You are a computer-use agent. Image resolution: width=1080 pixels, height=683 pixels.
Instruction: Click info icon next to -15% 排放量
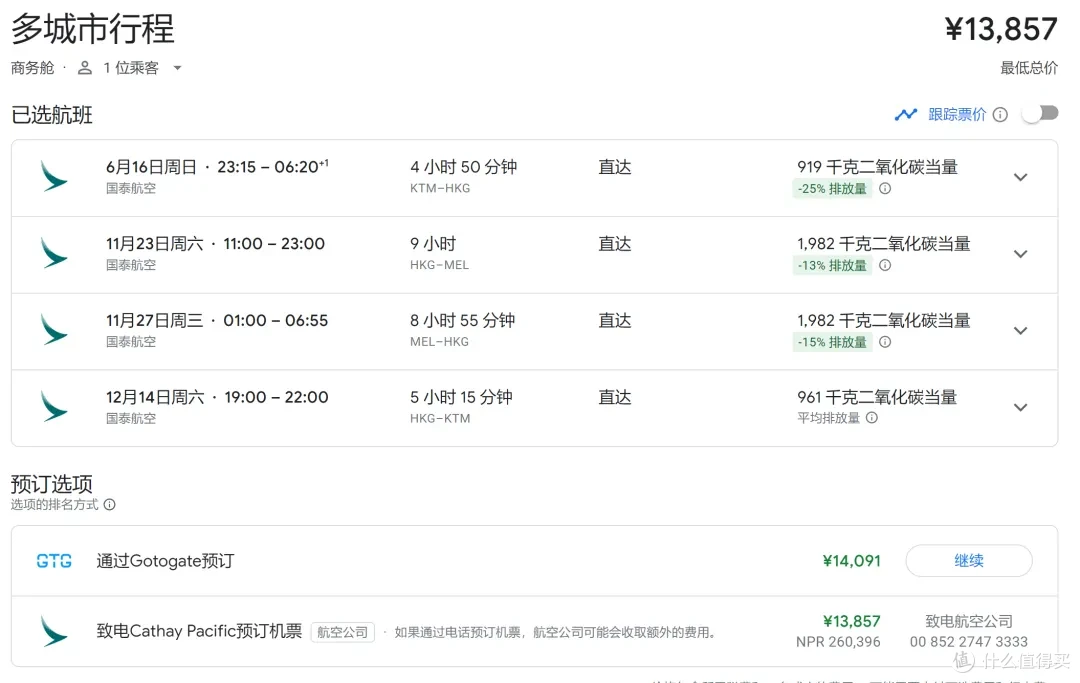885,342
